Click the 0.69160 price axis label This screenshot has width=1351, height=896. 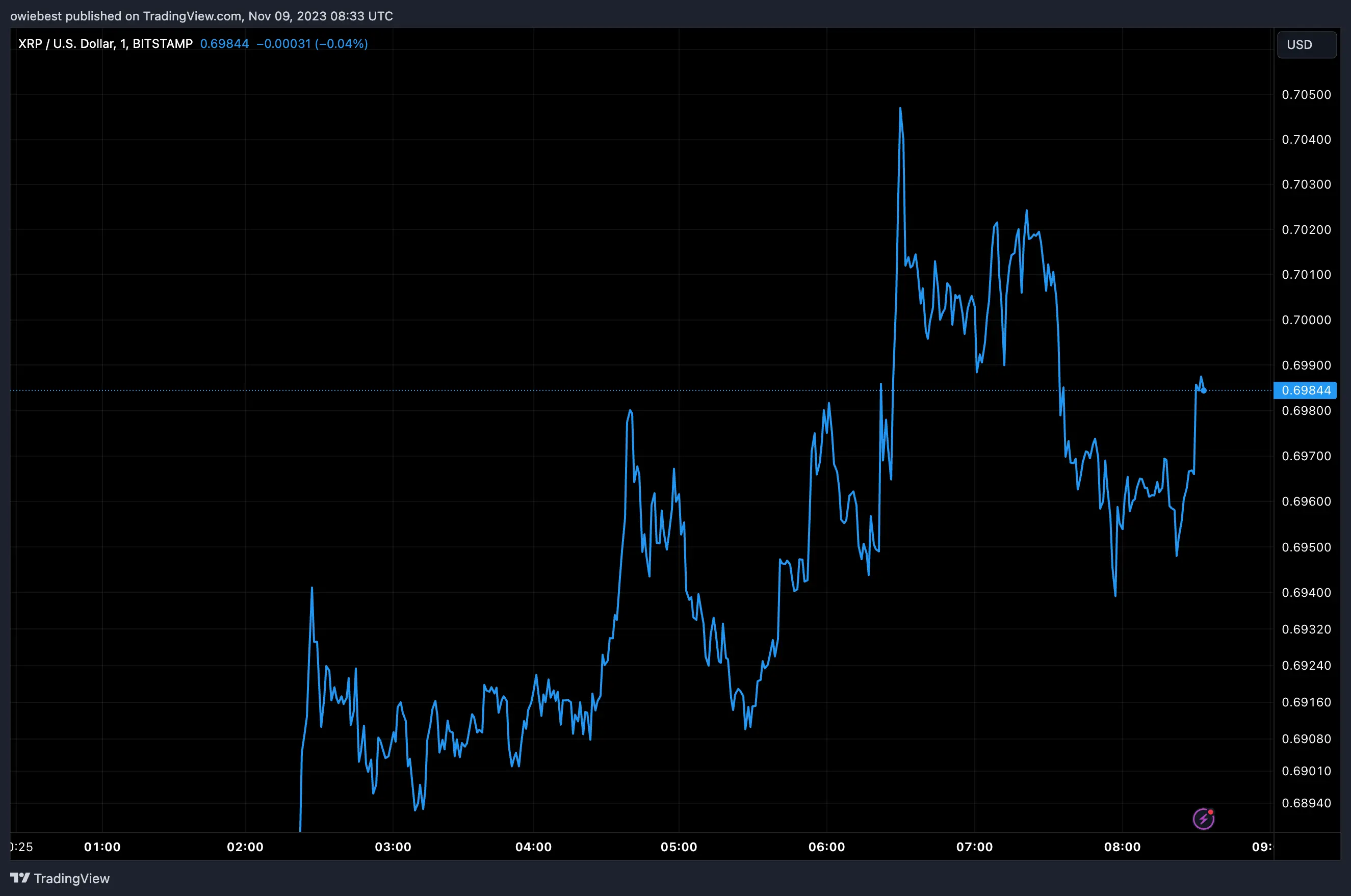tap(1307, 702)
